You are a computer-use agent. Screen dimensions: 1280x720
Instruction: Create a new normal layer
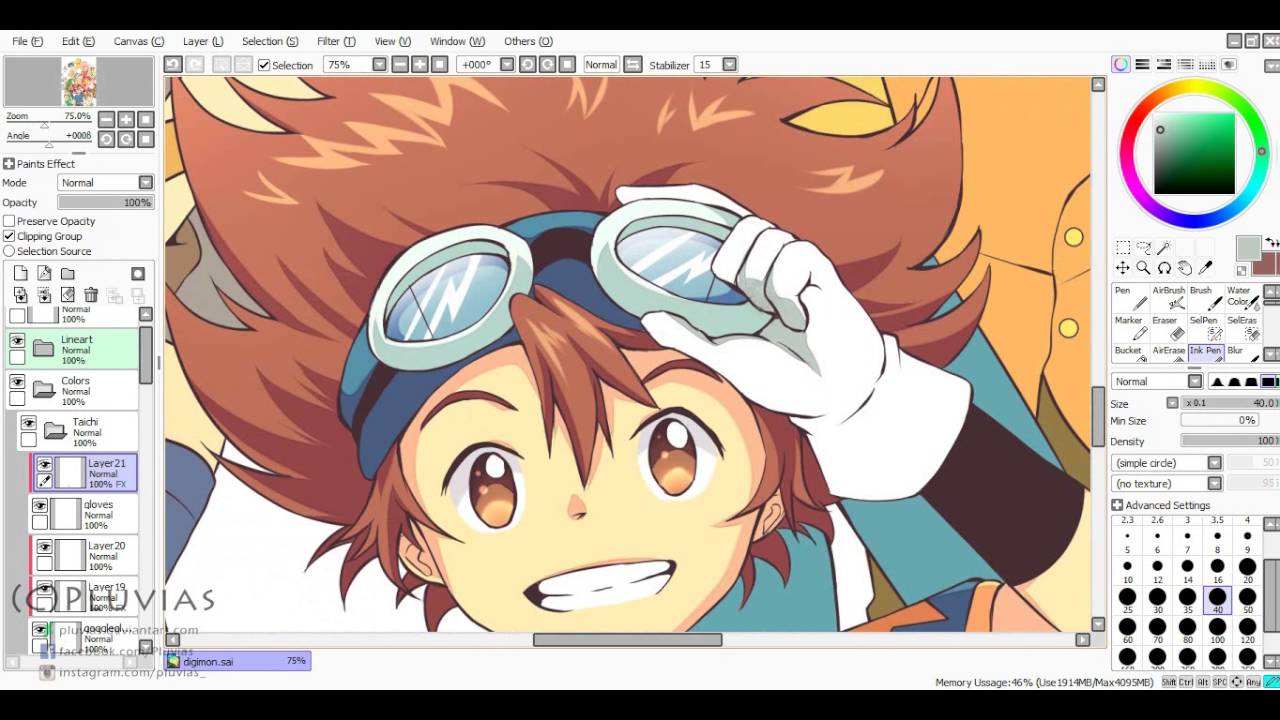tap(21, 274)
